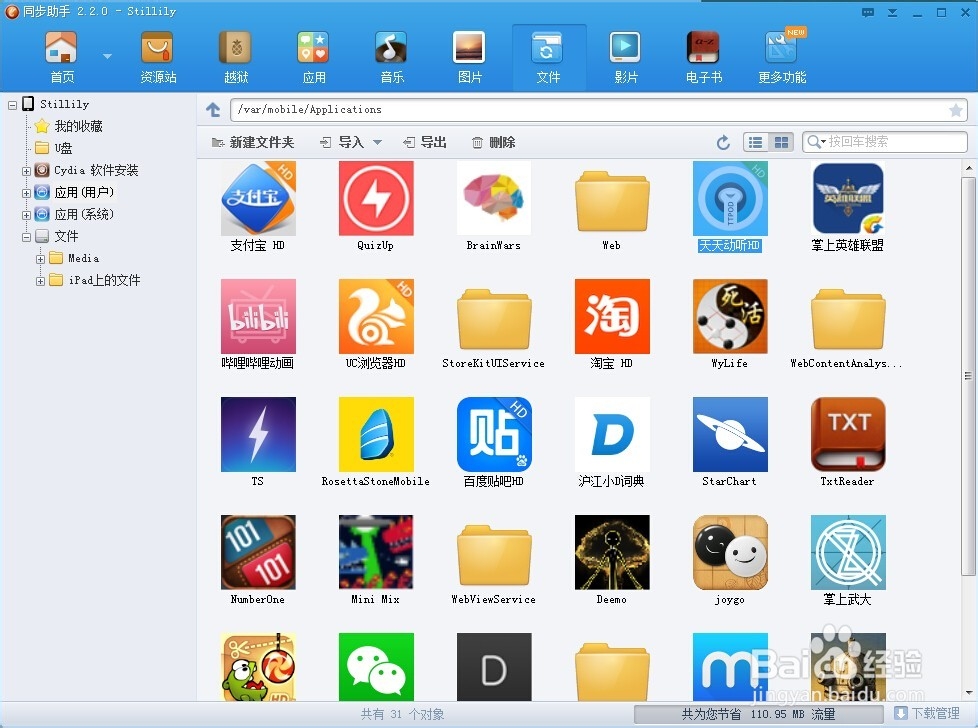
Task: Refresh the file list
Action: [723, 142]
